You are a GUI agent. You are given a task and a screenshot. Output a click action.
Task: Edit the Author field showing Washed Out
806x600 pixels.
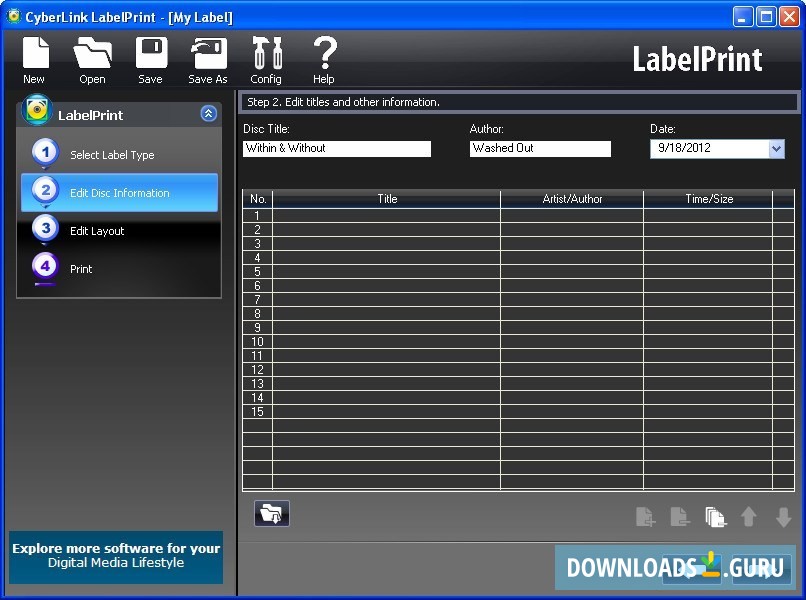tap(540, 148)
